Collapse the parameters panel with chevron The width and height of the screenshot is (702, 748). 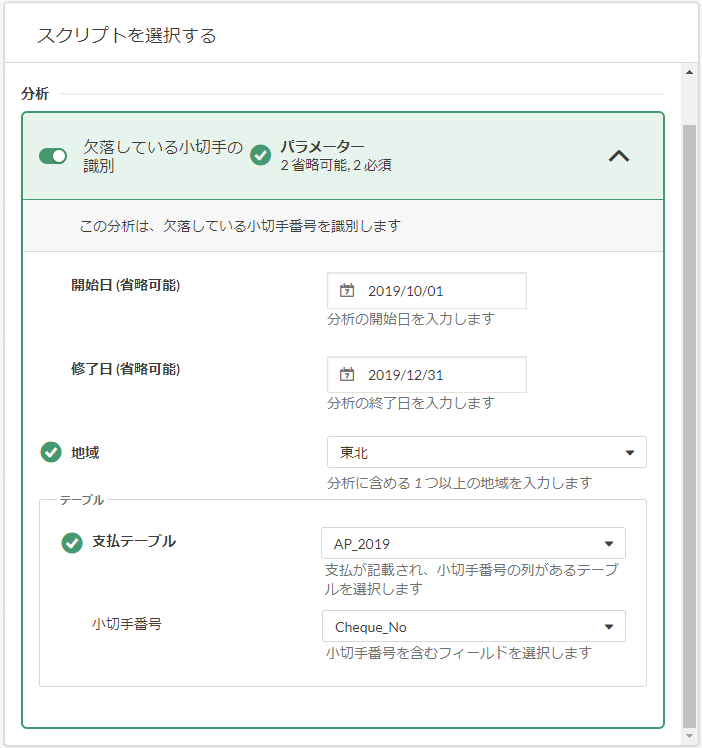coord(619,156)
